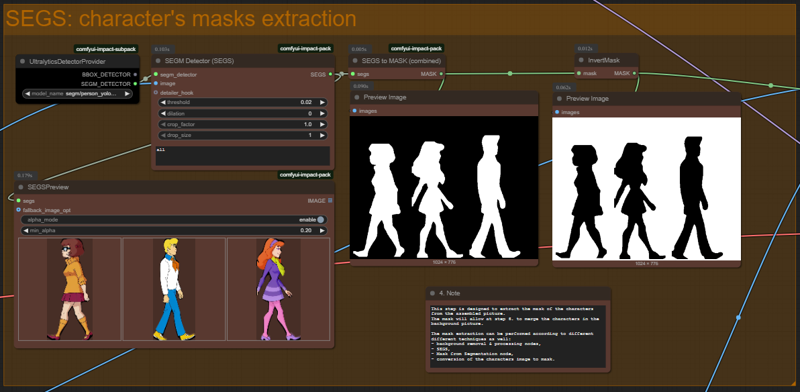Click the IMAGE output port on SEGSPreview
The height and width of the screenshot is (392, 800).
330,201
